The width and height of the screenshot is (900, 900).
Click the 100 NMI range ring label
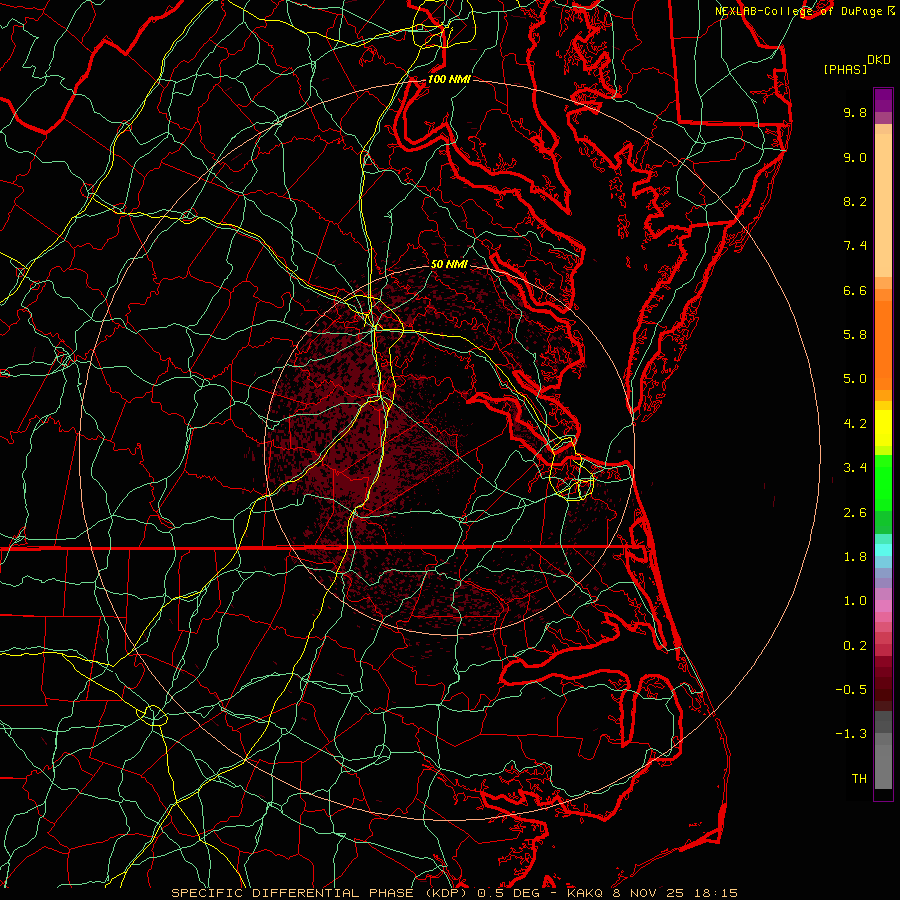pos(449,79)
